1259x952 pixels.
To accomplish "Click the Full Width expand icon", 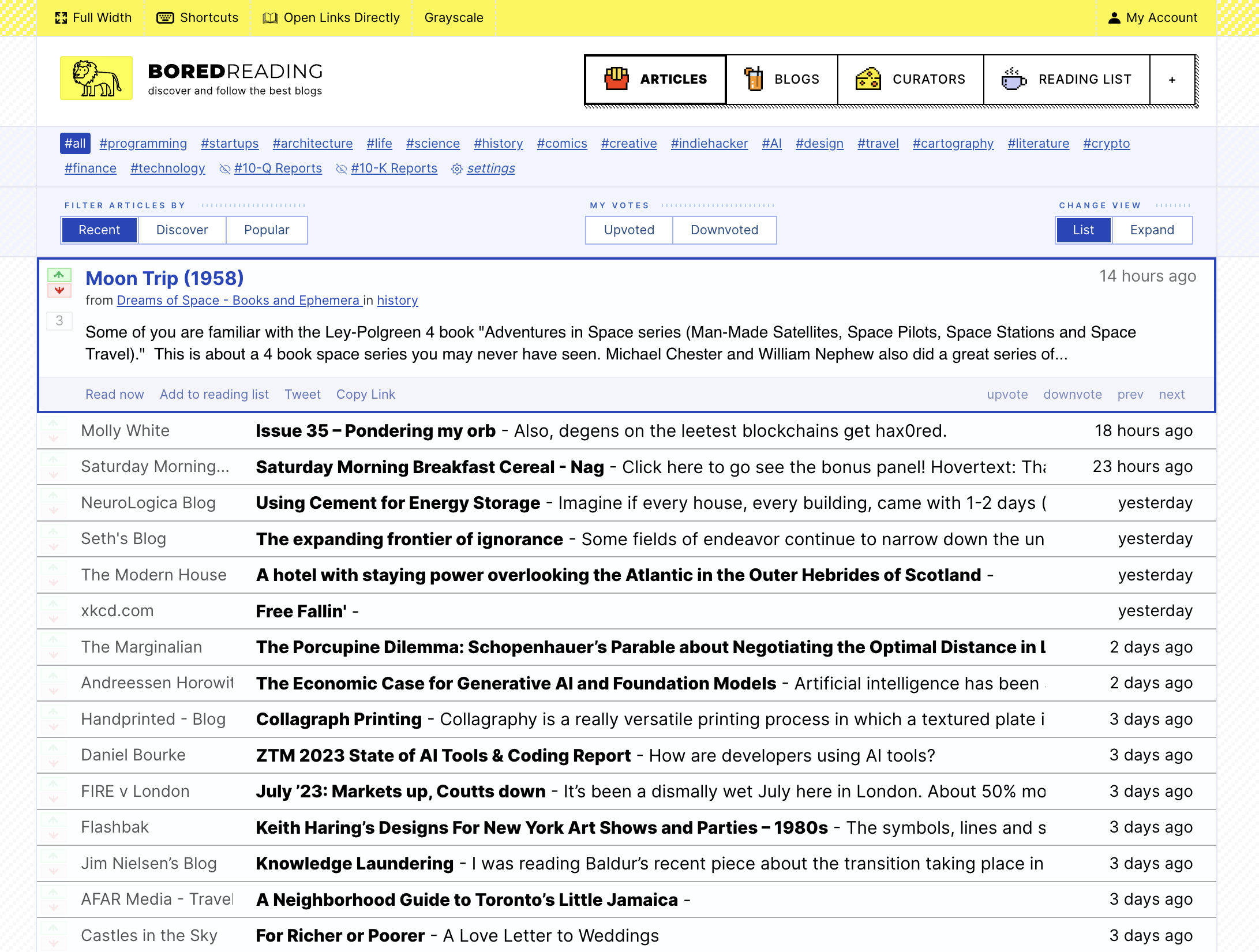I will tap(61, 18).
